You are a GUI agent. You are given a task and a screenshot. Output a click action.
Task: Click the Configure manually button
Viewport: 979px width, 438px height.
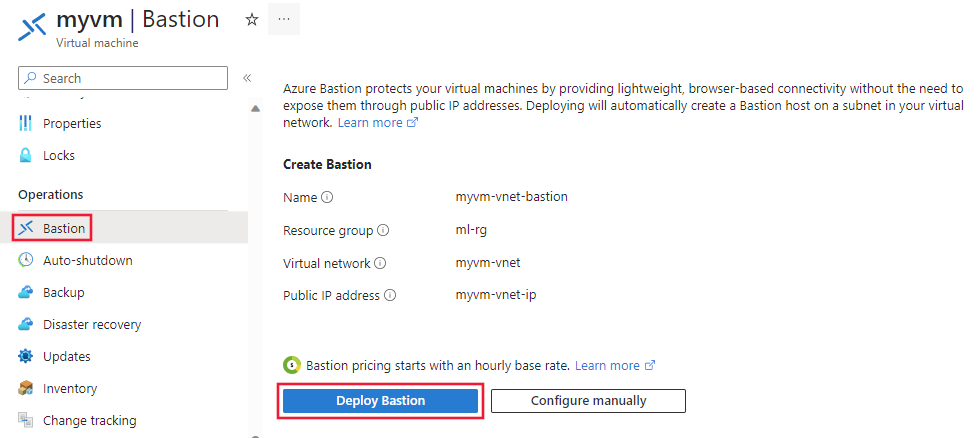(x=588, y=401)
